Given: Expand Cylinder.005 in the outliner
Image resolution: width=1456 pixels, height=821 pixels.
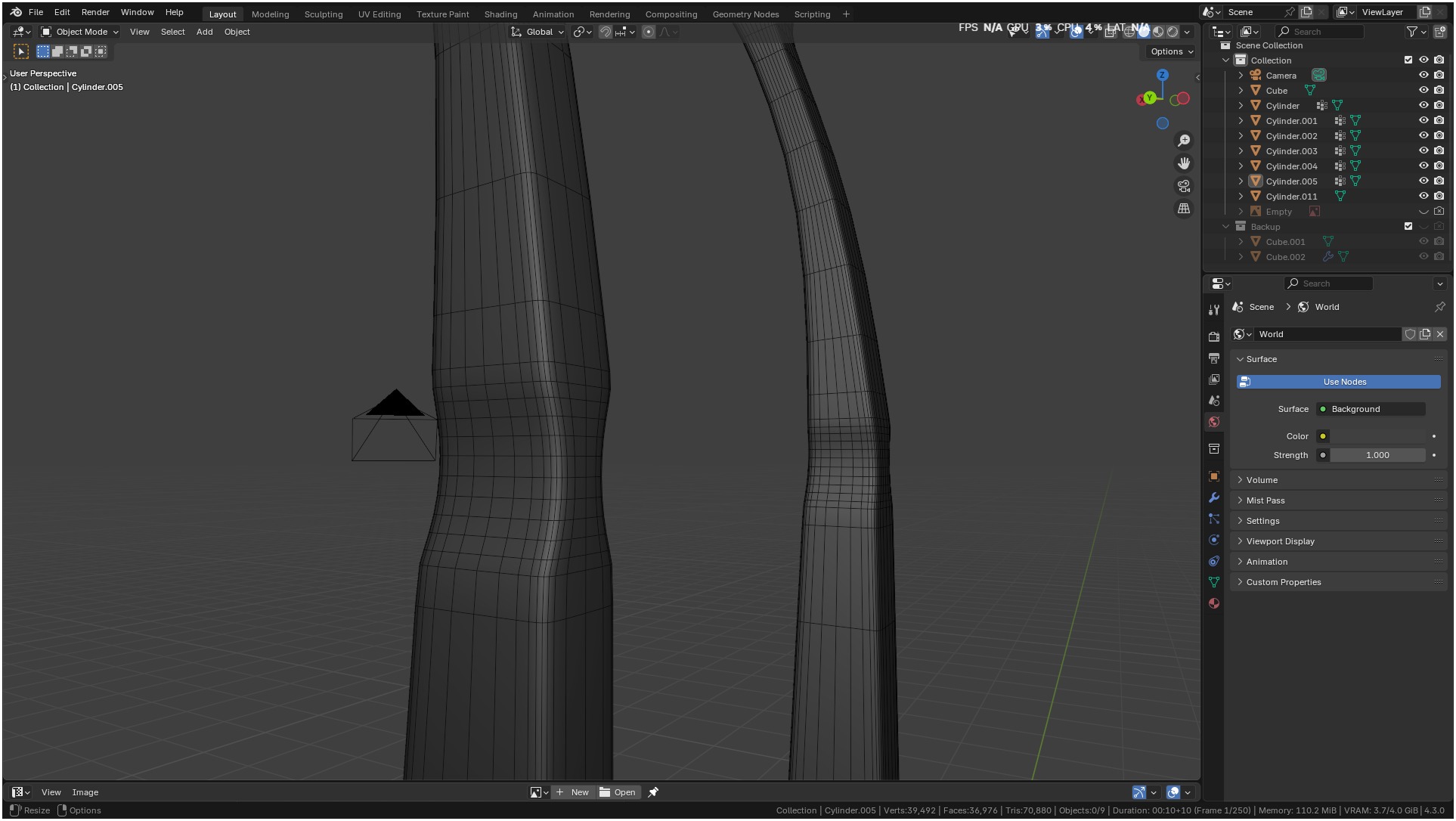Looking at the screenshot, I should click(1241, 181).
